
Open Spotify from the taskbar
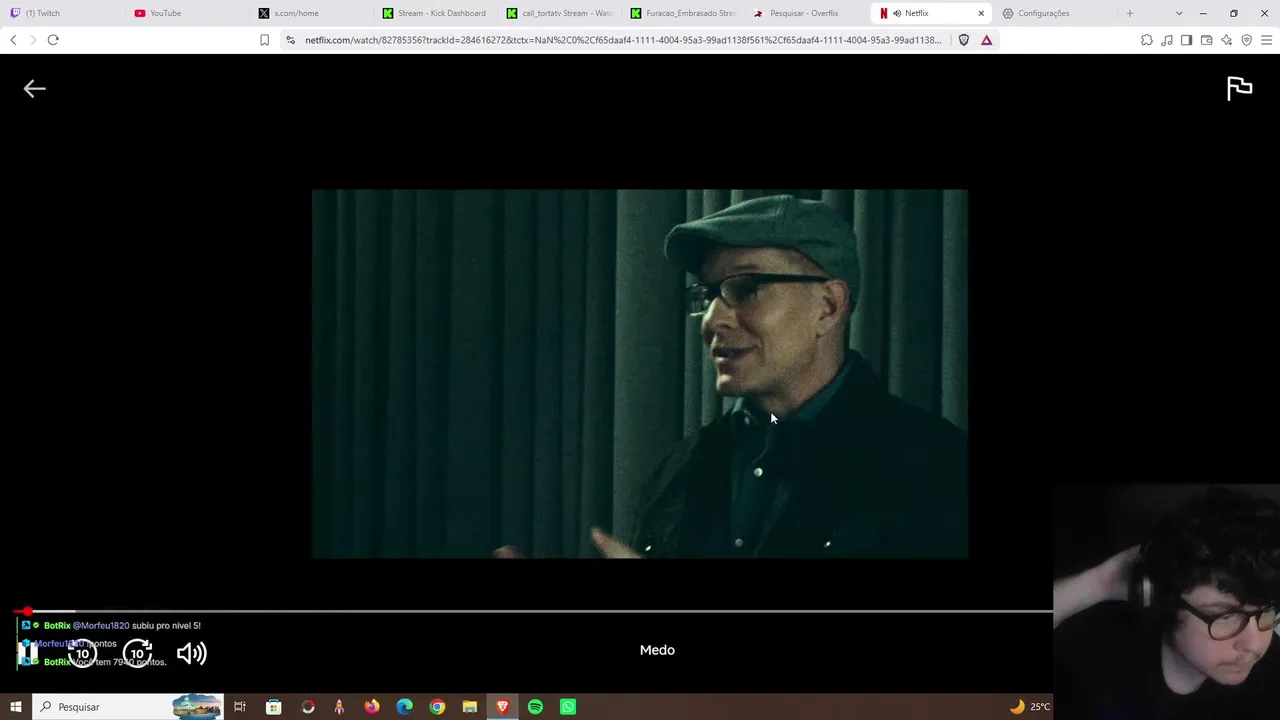tap(535, 707)
